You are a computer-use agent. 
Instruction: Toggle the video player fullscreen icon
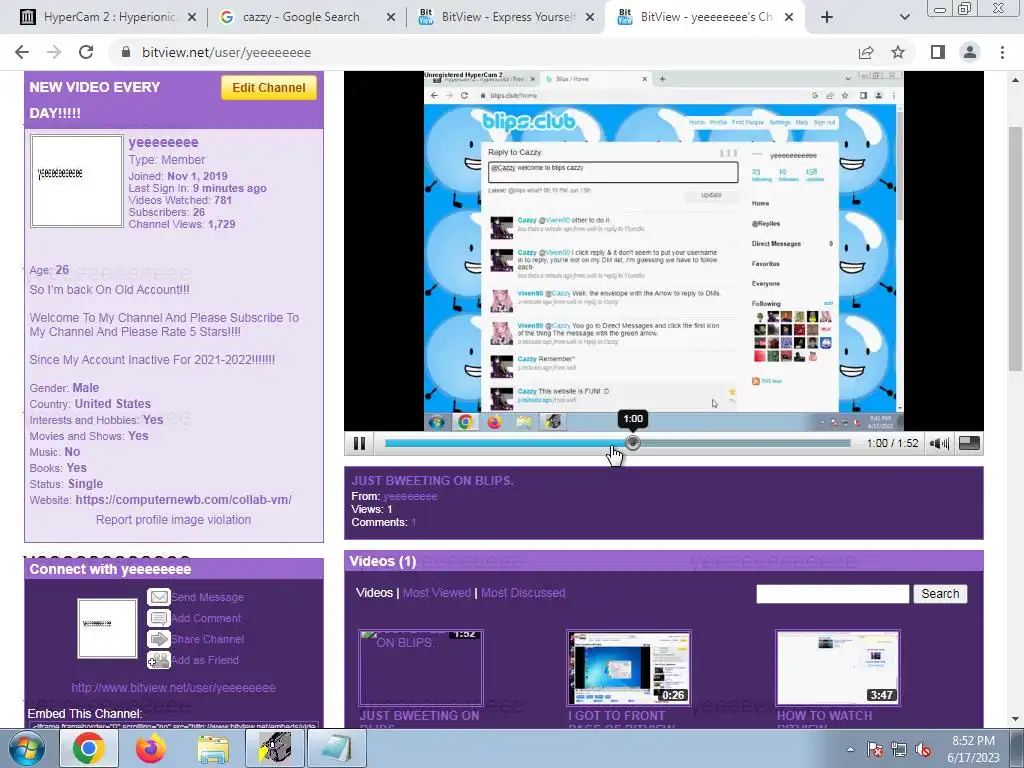click(969, 443)
